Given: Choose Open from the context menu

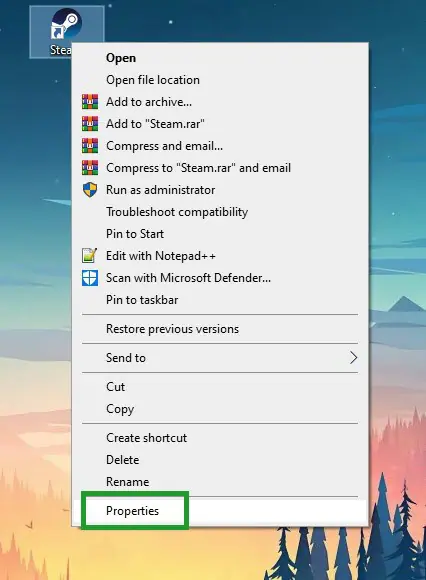Looking at the screenshot, I should point(220,58).
